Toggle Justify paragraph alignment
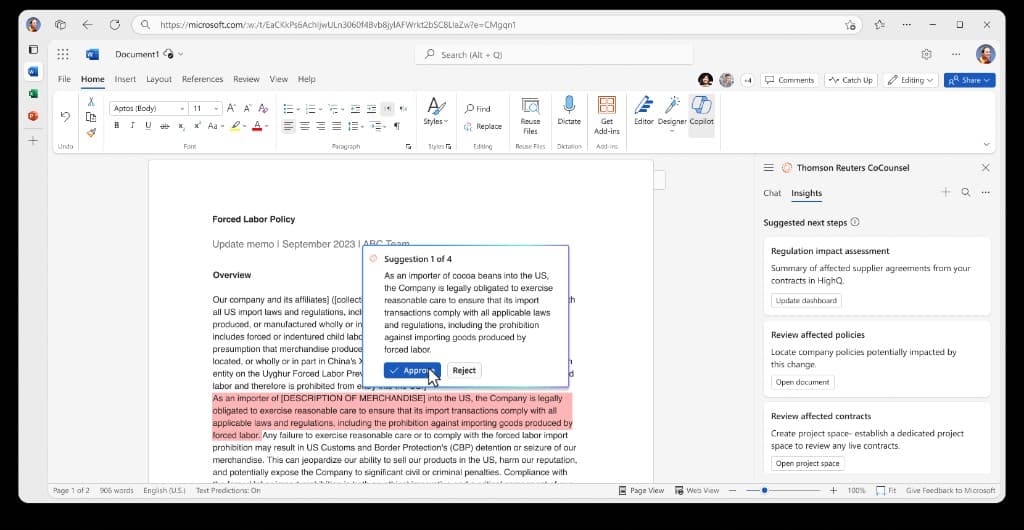 (x=336, y=126)
